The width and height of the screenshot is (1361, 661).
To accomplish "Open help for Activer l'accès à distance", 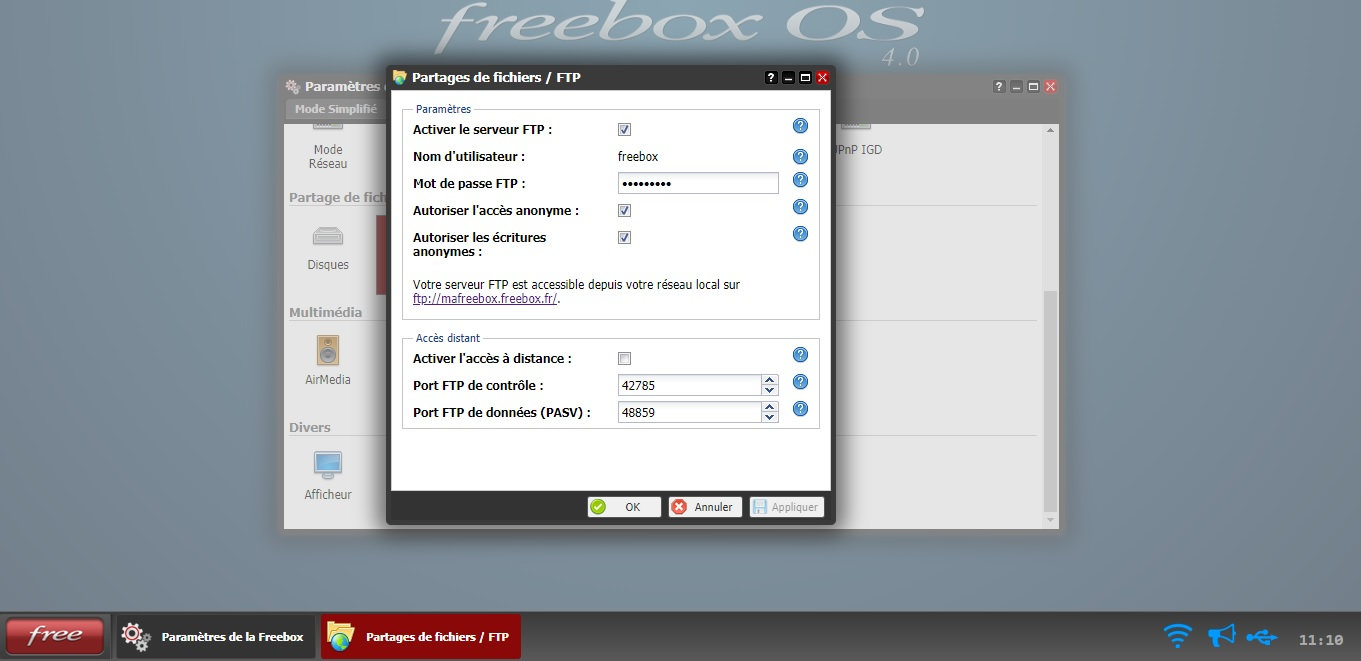I will coord(800,355).
